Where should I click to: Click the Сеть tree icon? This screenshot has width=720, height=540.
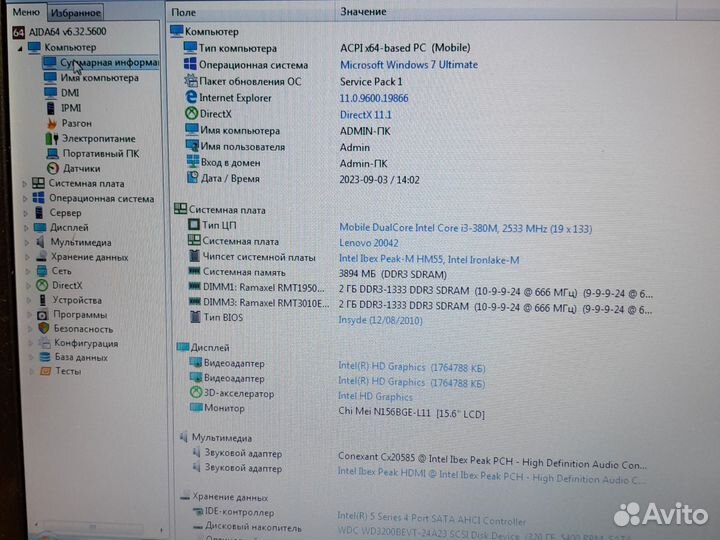point(42,270)
